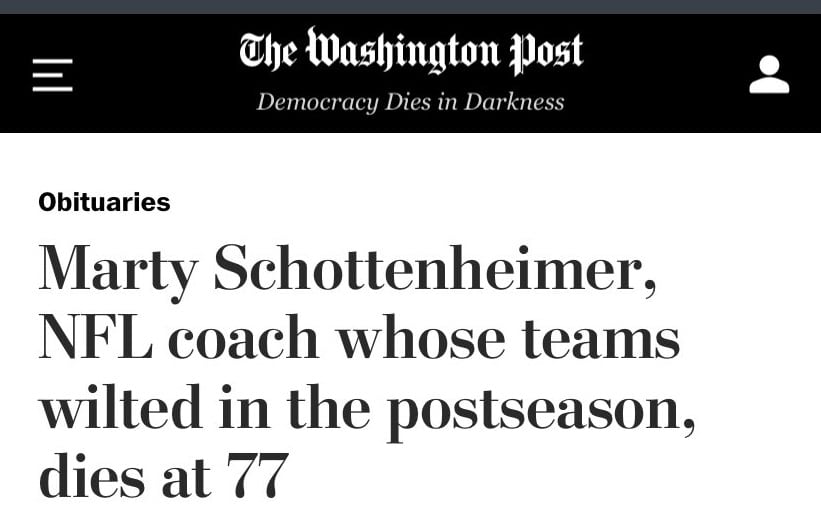Open the user account profile icon
This screenshot has width=821, height=525.
point(769,74)
